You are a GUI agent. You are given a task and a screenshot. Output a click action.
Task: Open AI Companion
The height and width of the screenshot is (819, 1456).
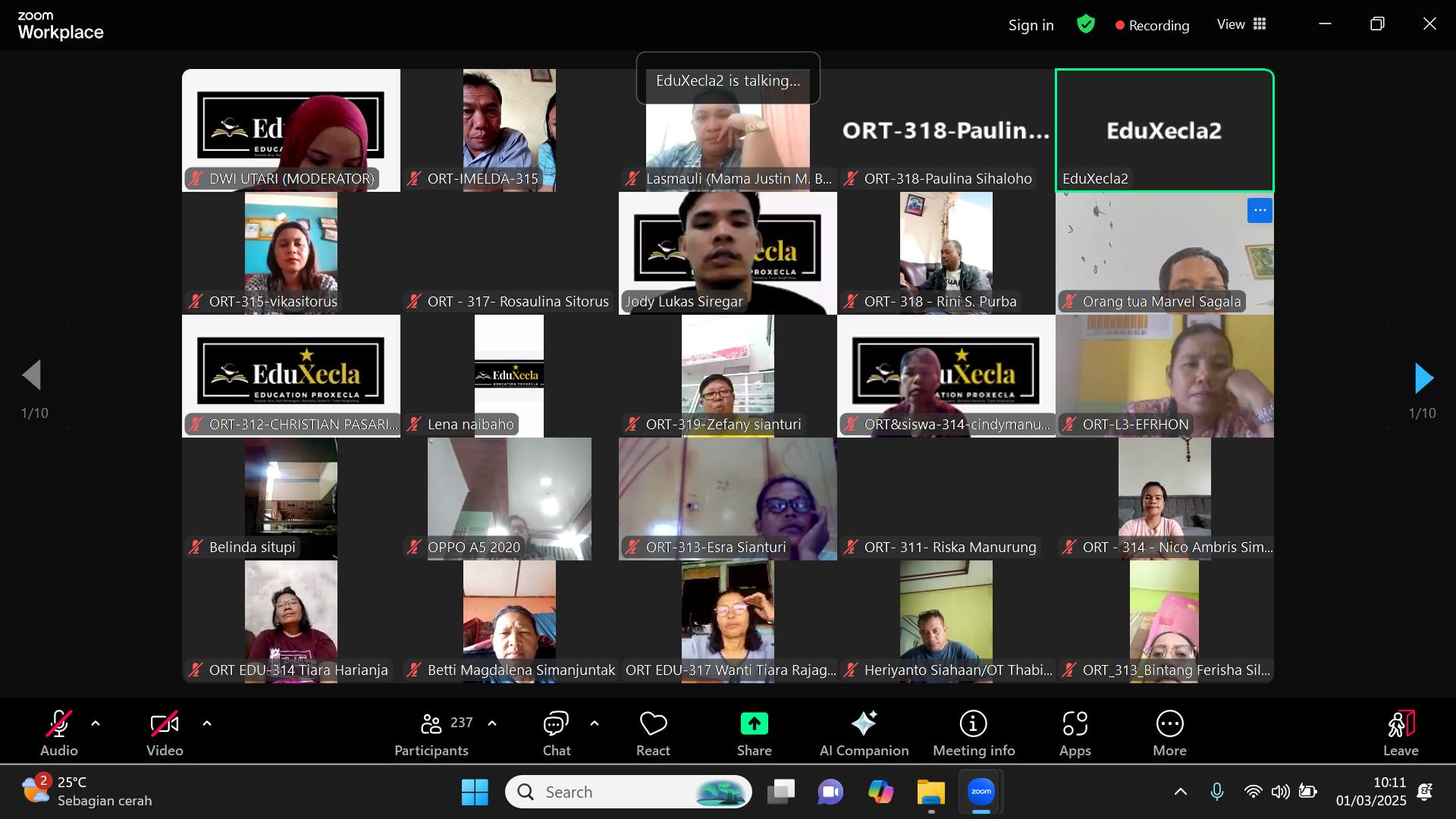pos(864,734)
